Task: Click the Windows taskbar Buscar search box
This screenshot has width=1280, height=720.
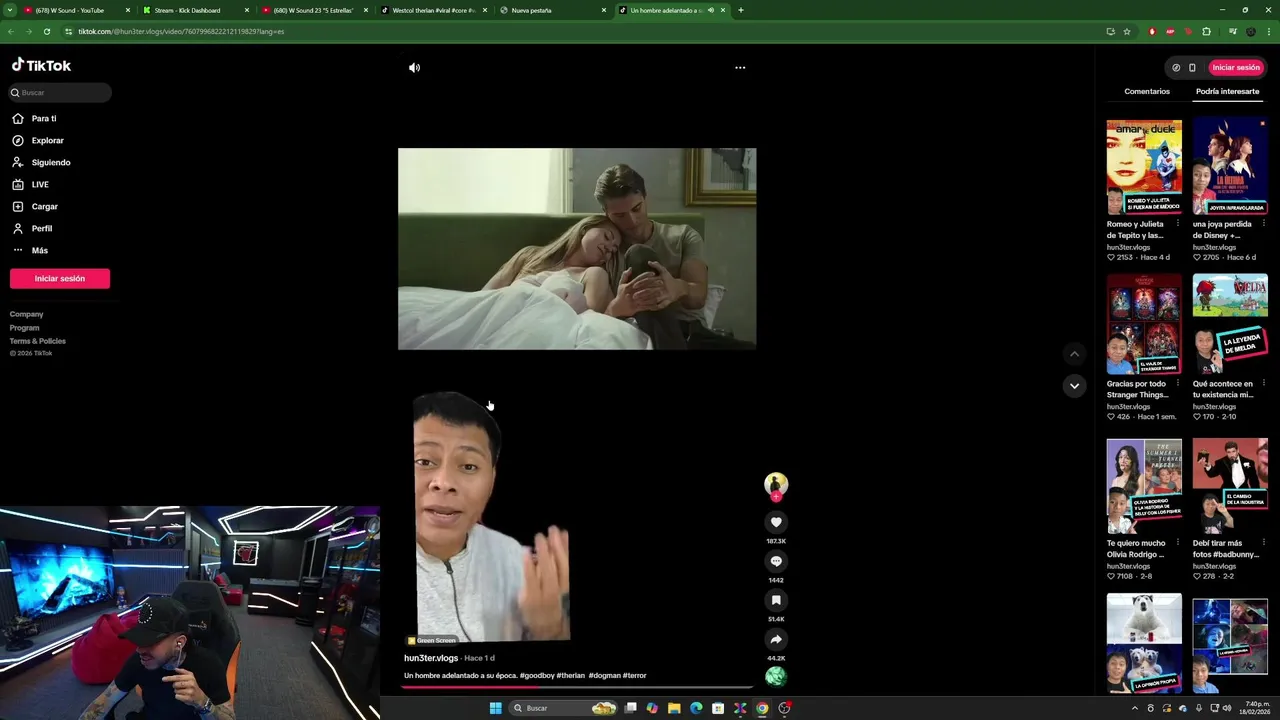Action: click(x=564, y=708)
